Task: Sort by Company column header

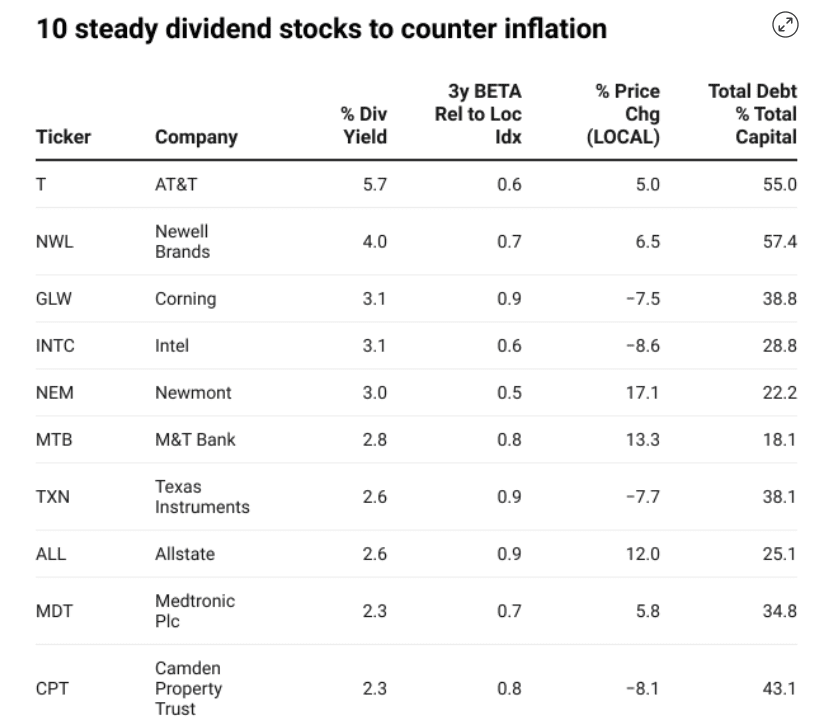Action: (x=196, y=138)
